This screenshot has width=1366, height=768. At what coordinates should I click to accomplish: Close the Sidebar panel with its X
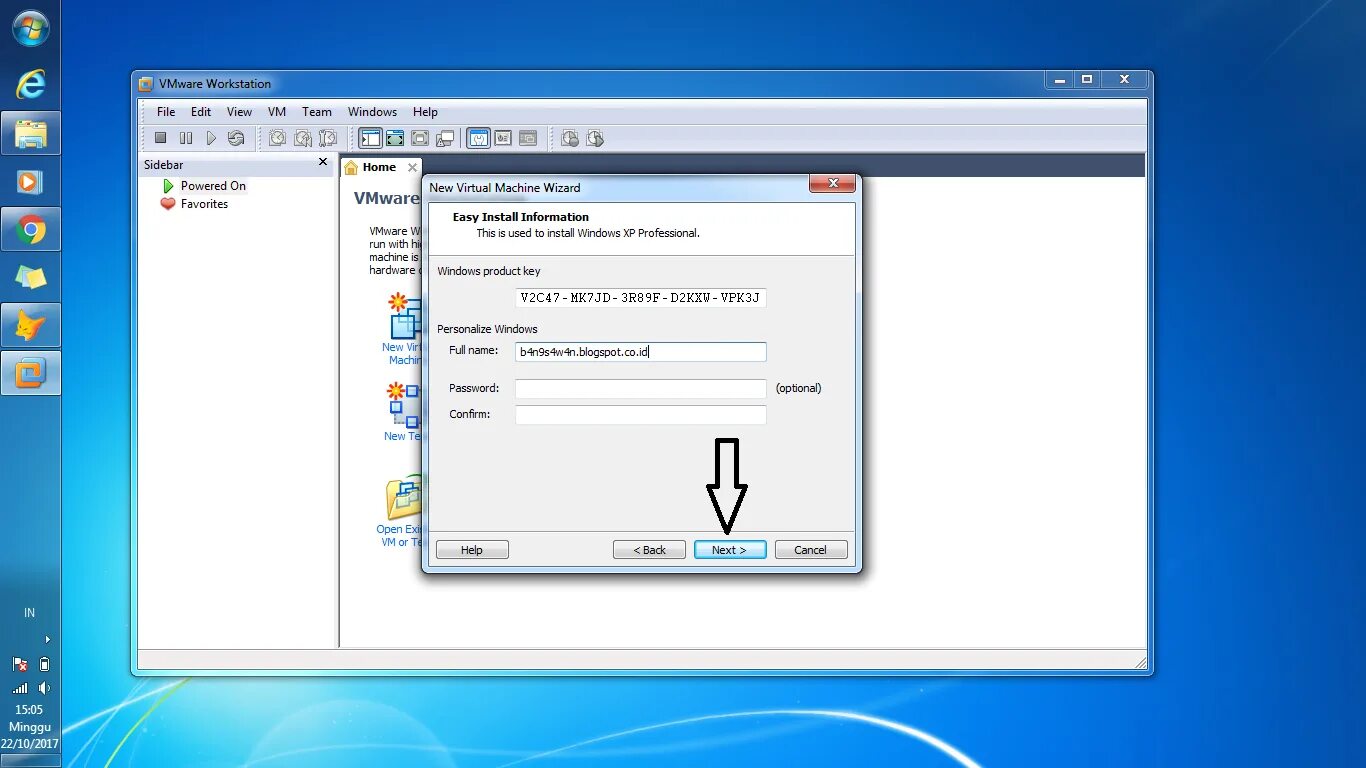click(x=323, y=162)
